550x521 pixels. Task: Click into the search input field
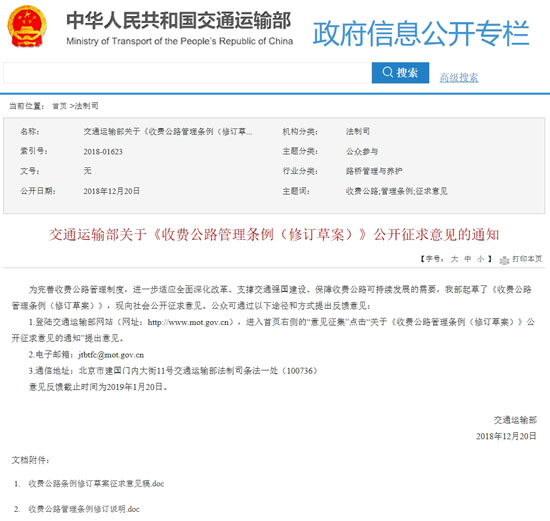[187, 73]
